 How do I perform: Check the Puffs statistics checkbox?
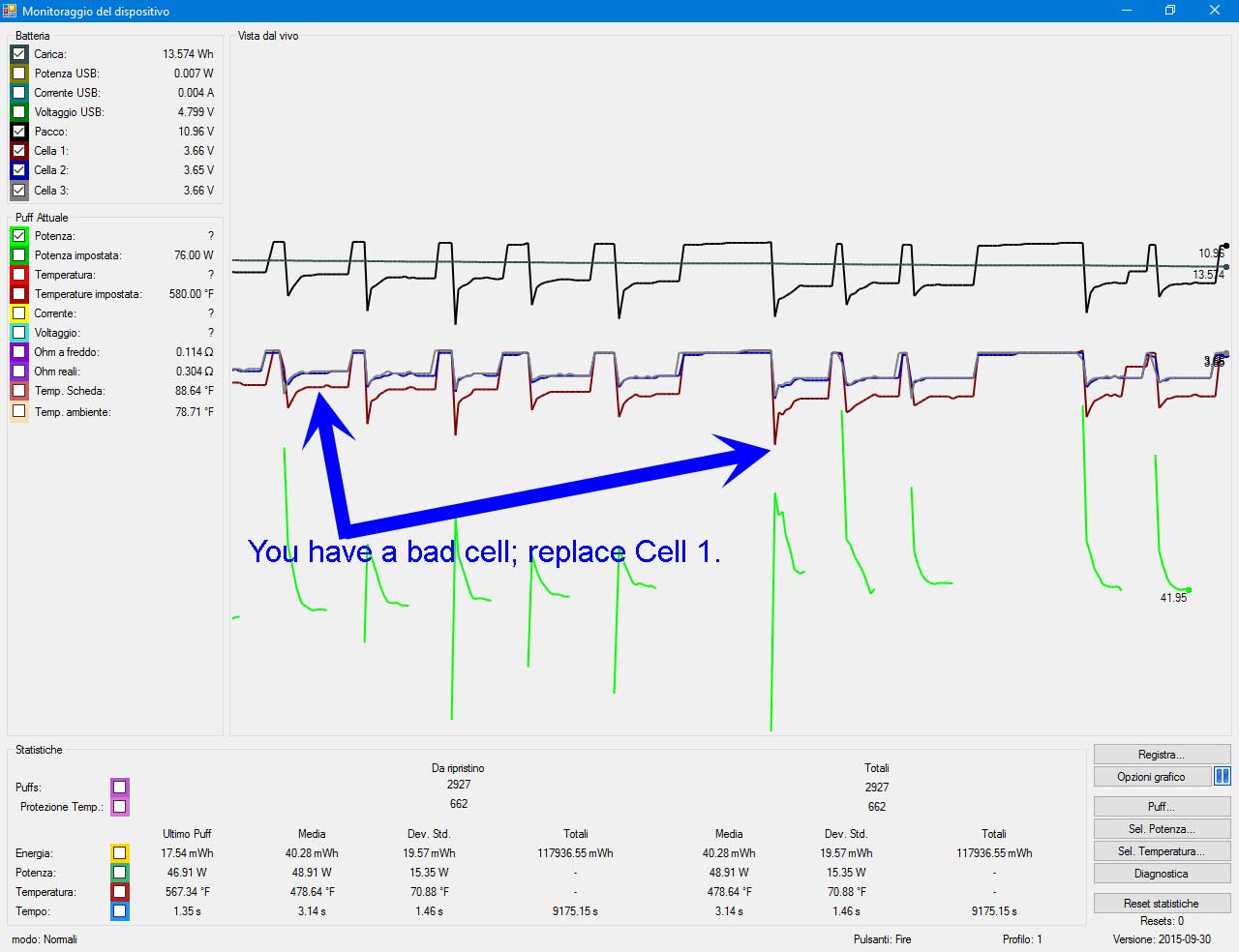pos(119,787)
